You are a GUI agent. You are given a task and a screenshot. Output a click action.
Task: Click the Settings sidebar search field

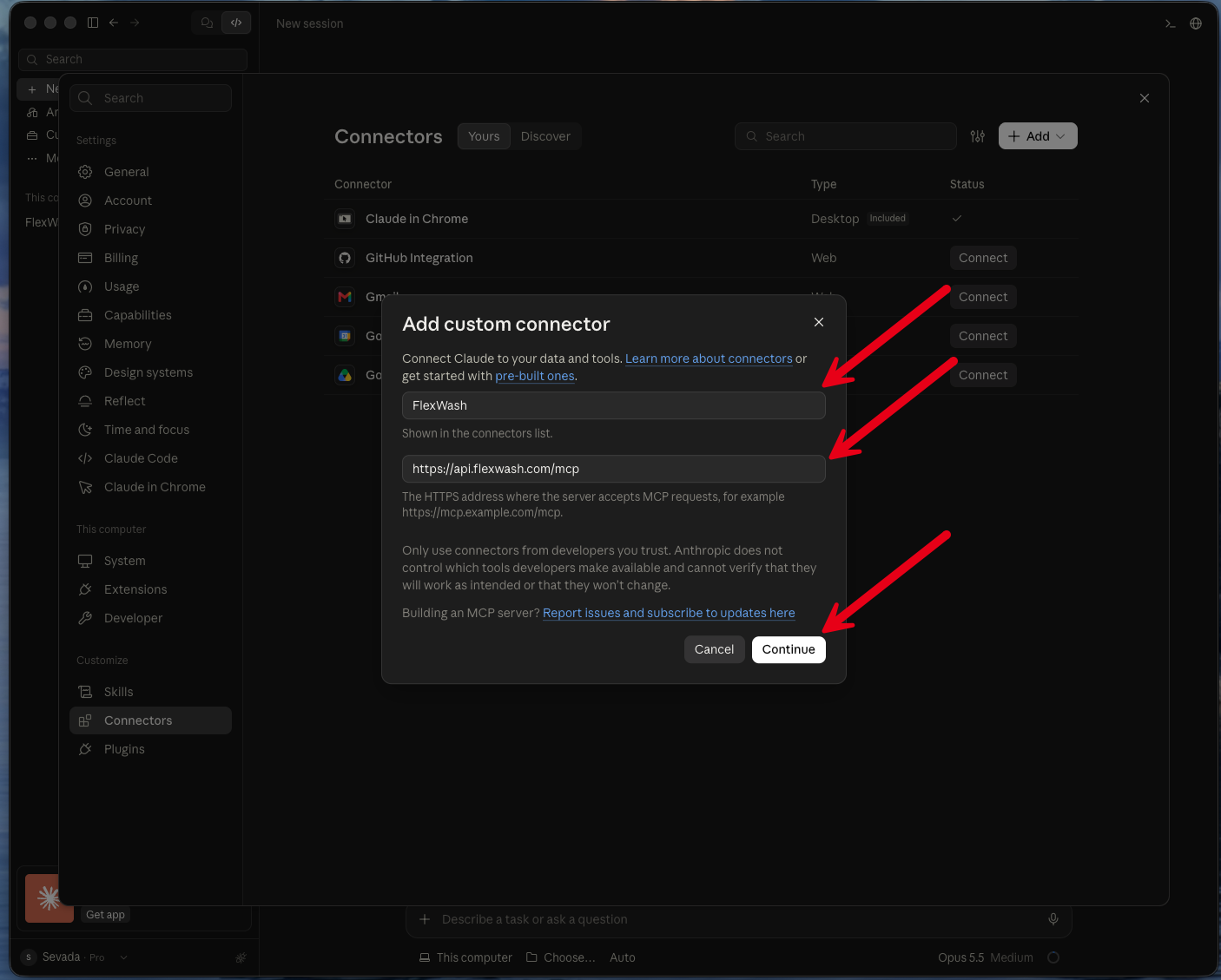point(150,98)
